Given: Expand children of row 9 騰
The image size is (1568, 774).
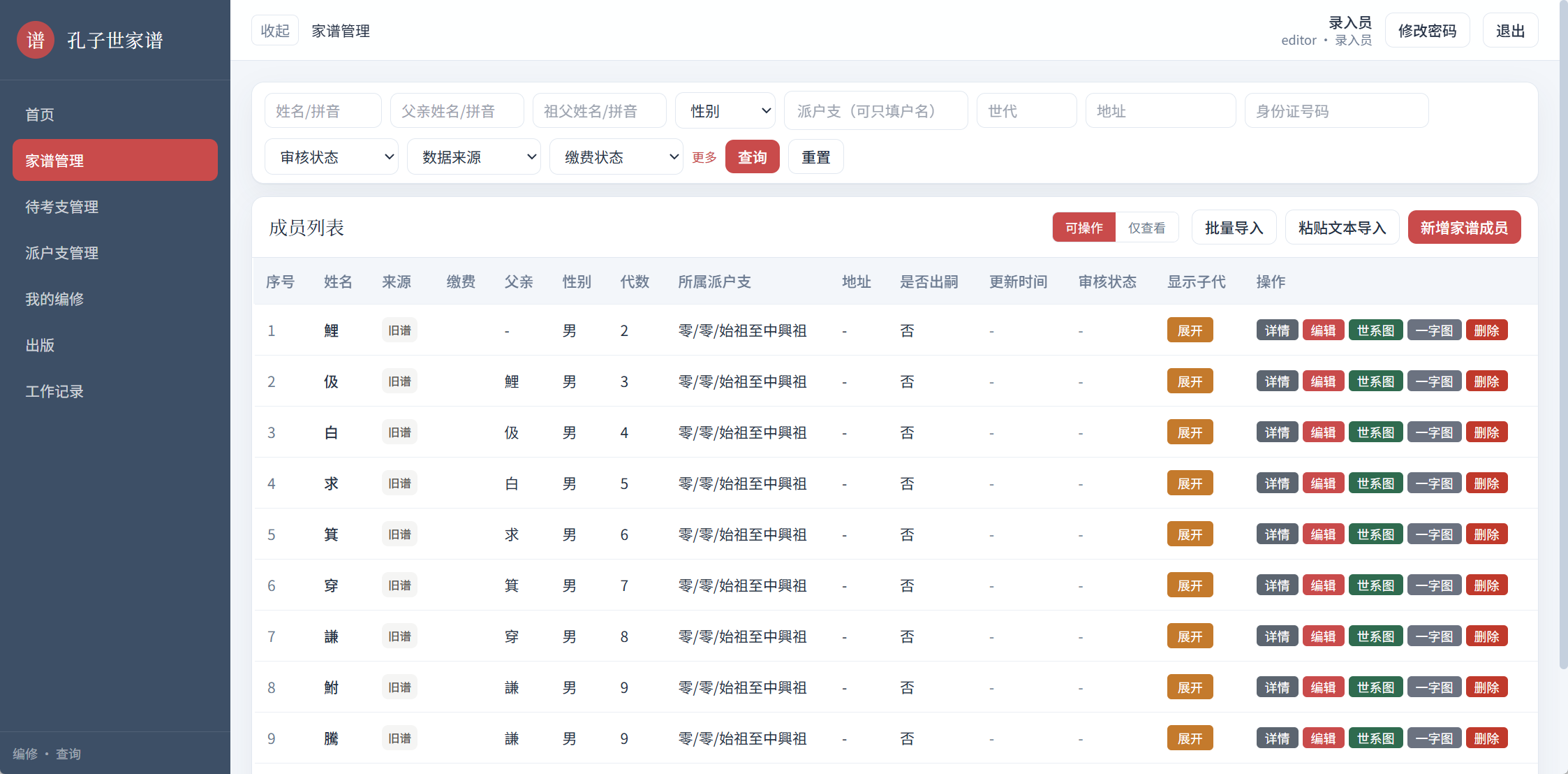Looking at the screenshot, I should click(x=1190, y=738).
